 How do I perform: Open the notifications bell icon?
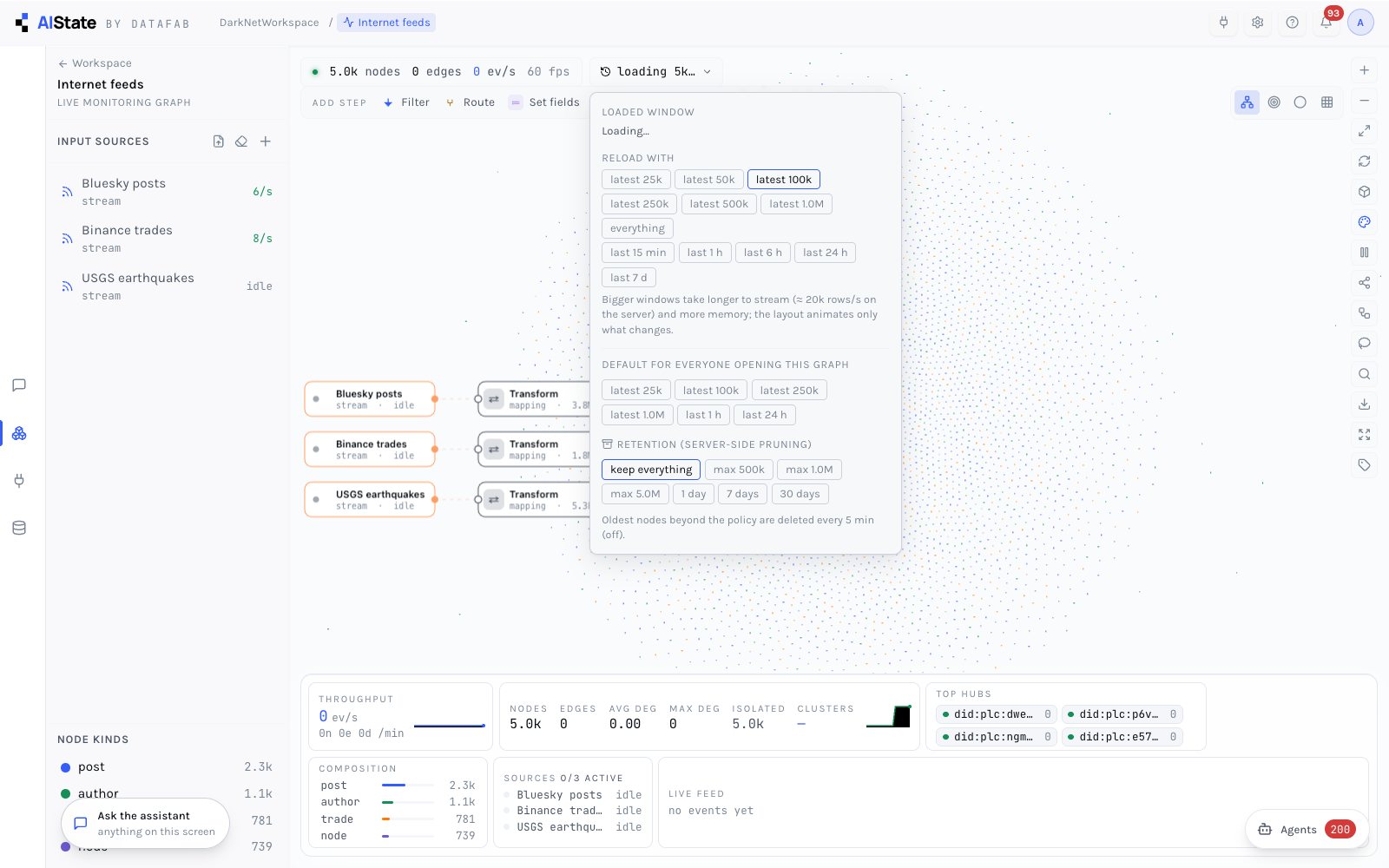point(1326,23)
